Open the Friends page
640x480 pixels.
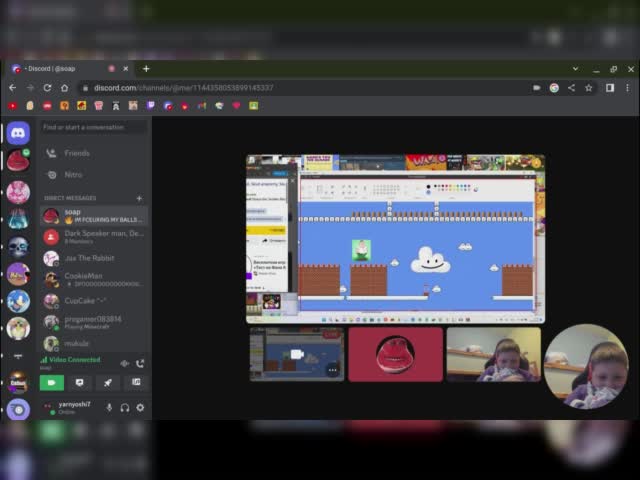(94, 153)
